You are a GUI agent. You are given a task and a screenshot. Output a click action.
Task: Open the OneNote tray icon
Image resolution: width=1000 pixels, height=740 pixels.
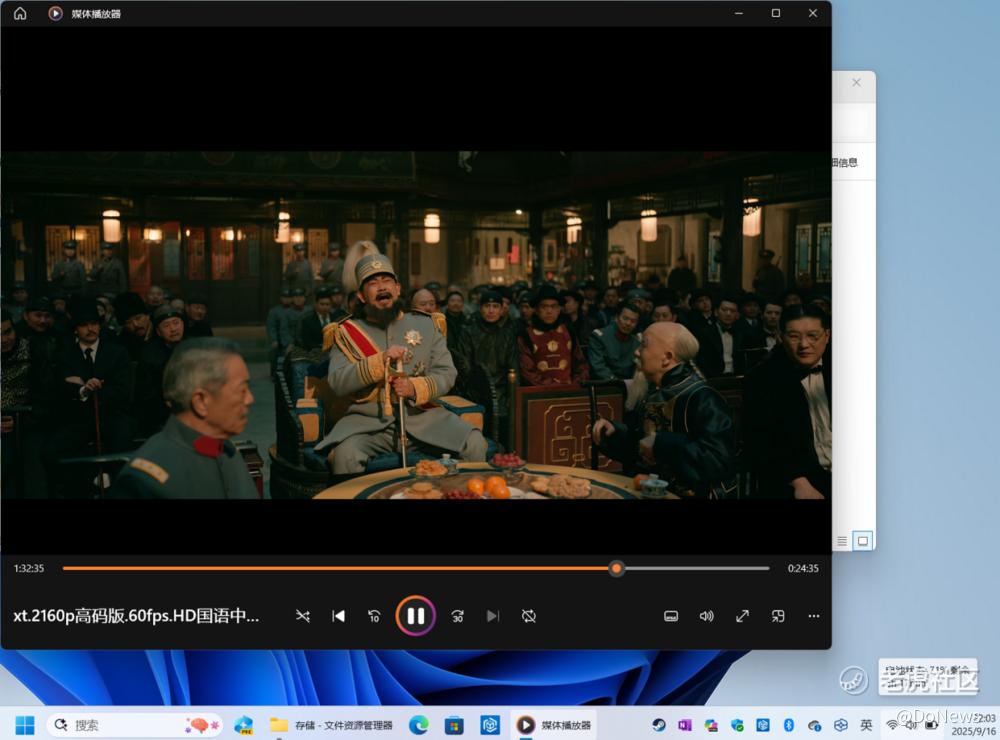click(685, 725)
